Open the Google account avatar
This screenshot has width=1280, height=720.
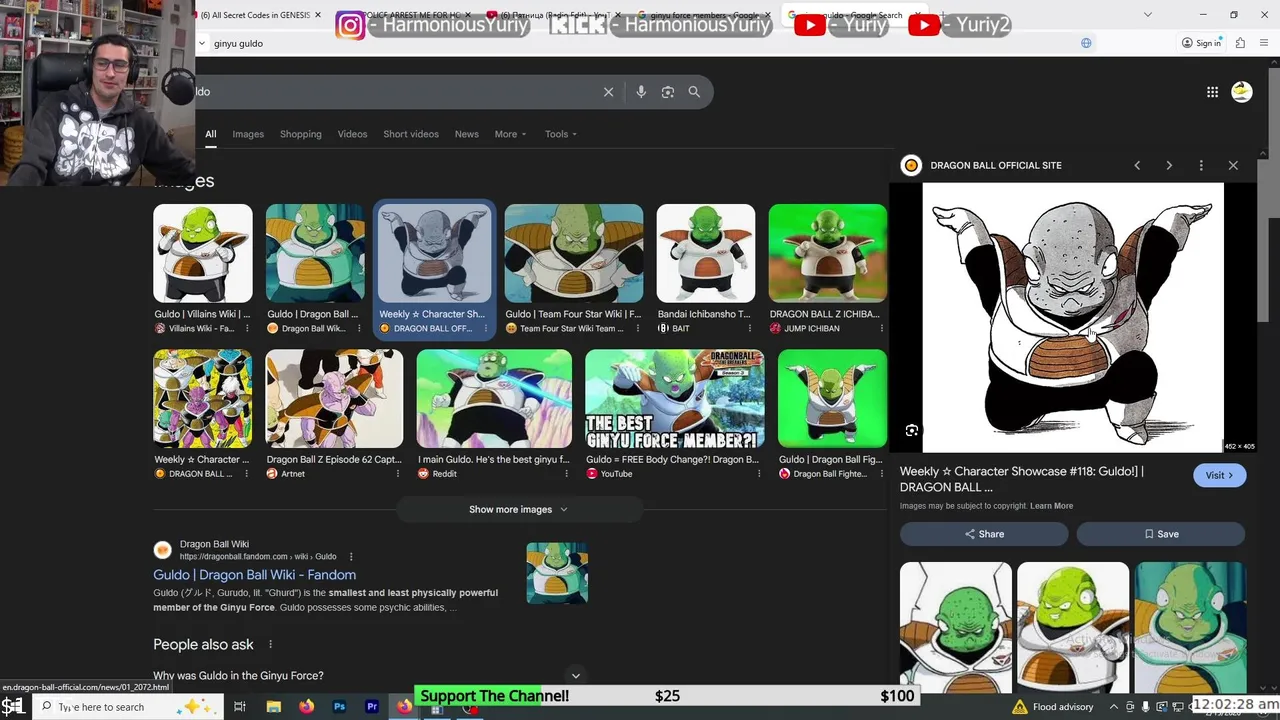[1242, 92]
